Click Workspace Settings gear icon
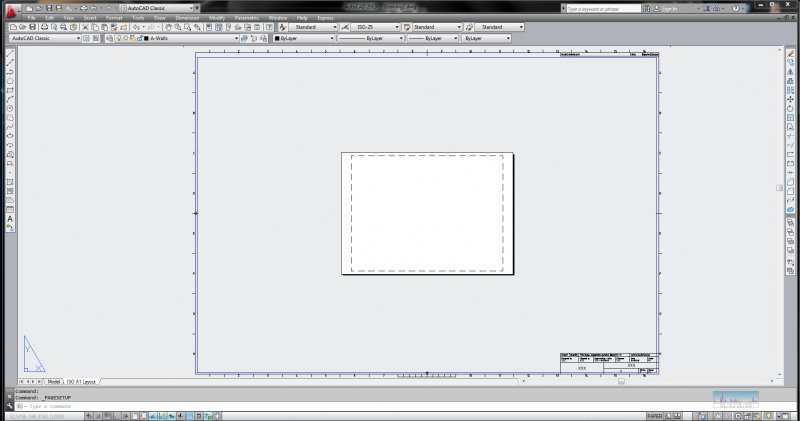800x421 pixels. [x=86, y=38]
